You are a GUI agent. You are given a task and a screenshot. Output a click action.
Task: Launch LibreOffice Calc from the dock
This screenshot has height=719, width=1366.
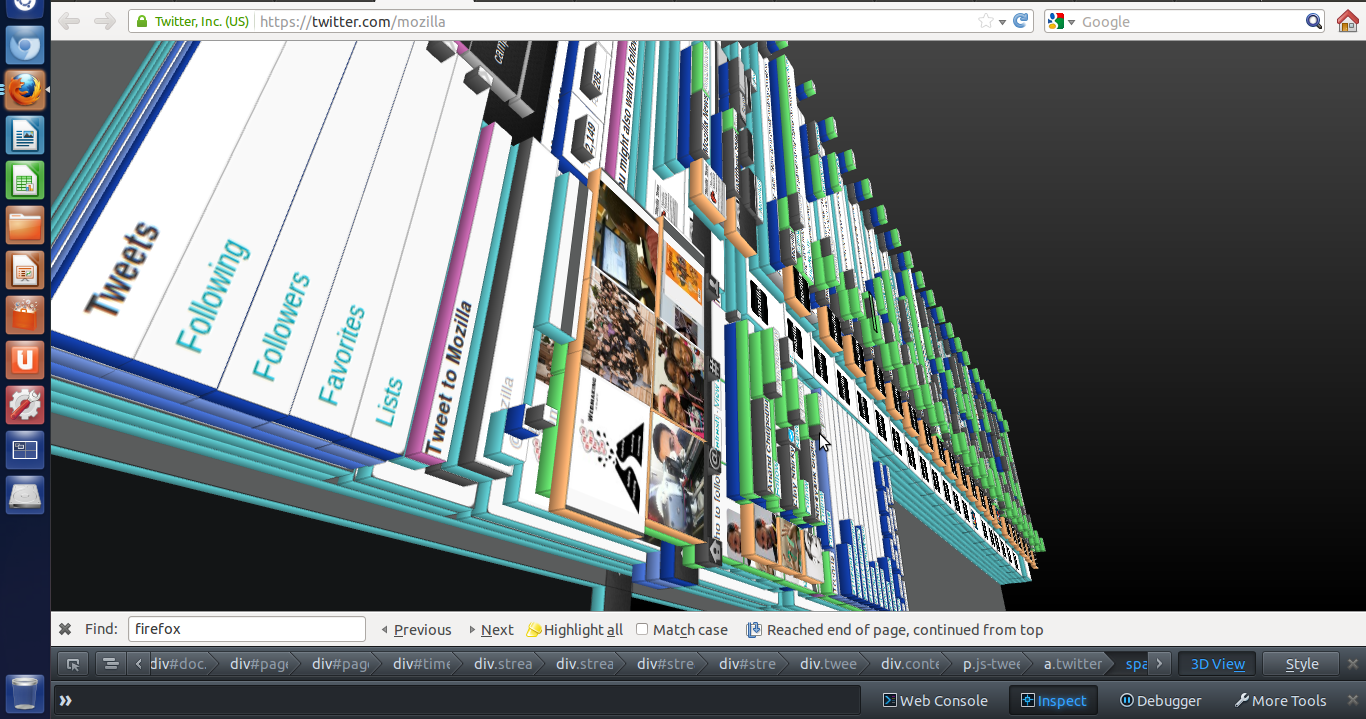point(25,181)
